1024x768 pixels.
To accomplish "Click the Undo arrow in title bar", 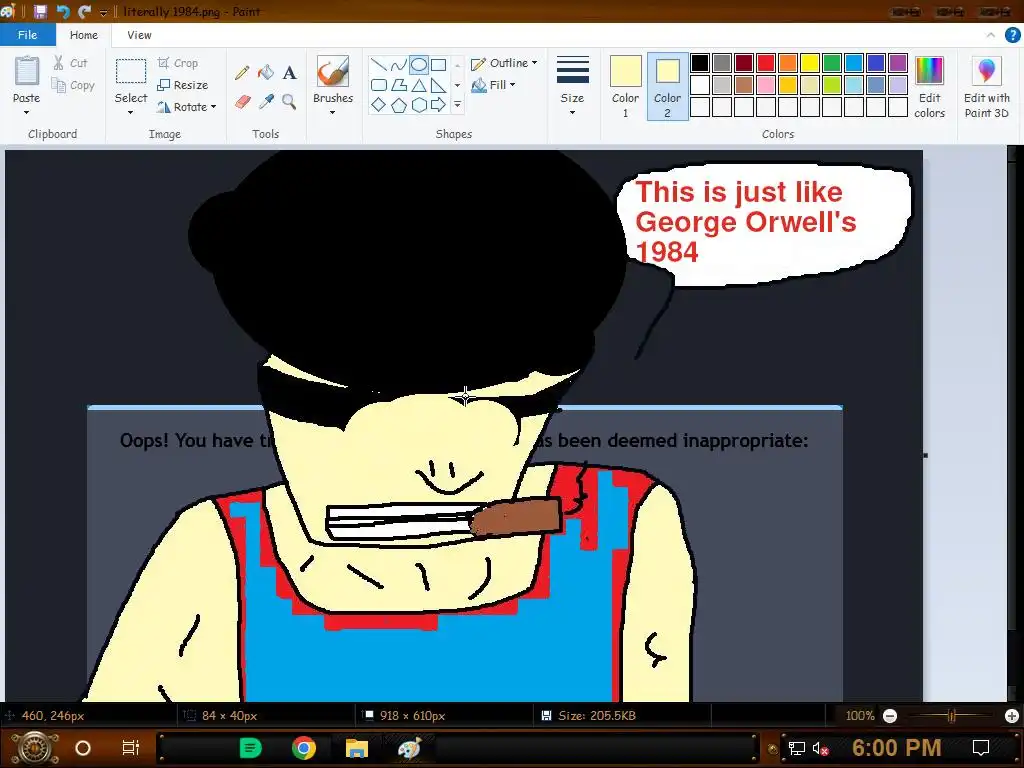I will coord(63,11).
